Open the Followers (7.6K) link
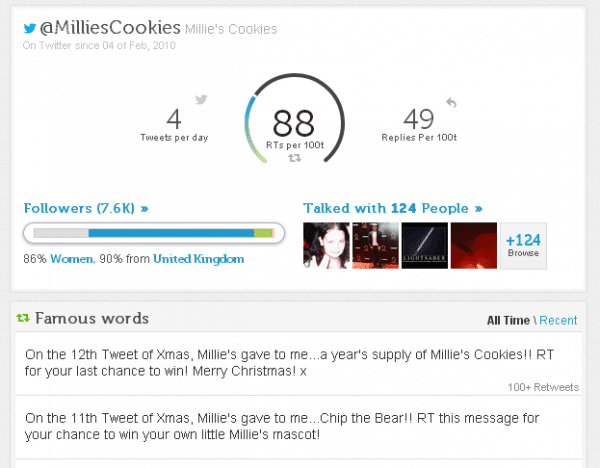 pos(86,209)
